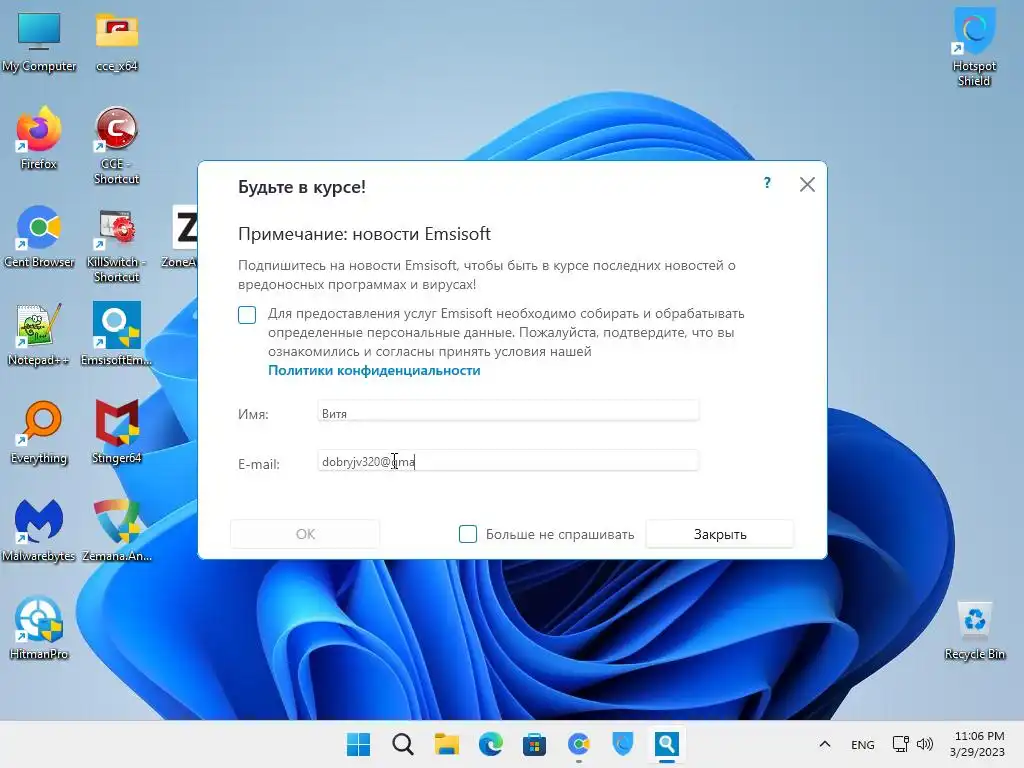Open Microsoft Store from the taskbar
1024x768 pixels.
point(534,744)
